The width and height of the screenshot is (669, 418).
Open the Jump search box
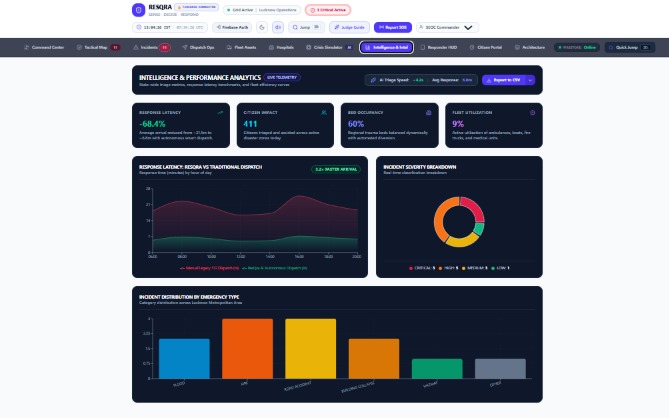pos(306,27)
